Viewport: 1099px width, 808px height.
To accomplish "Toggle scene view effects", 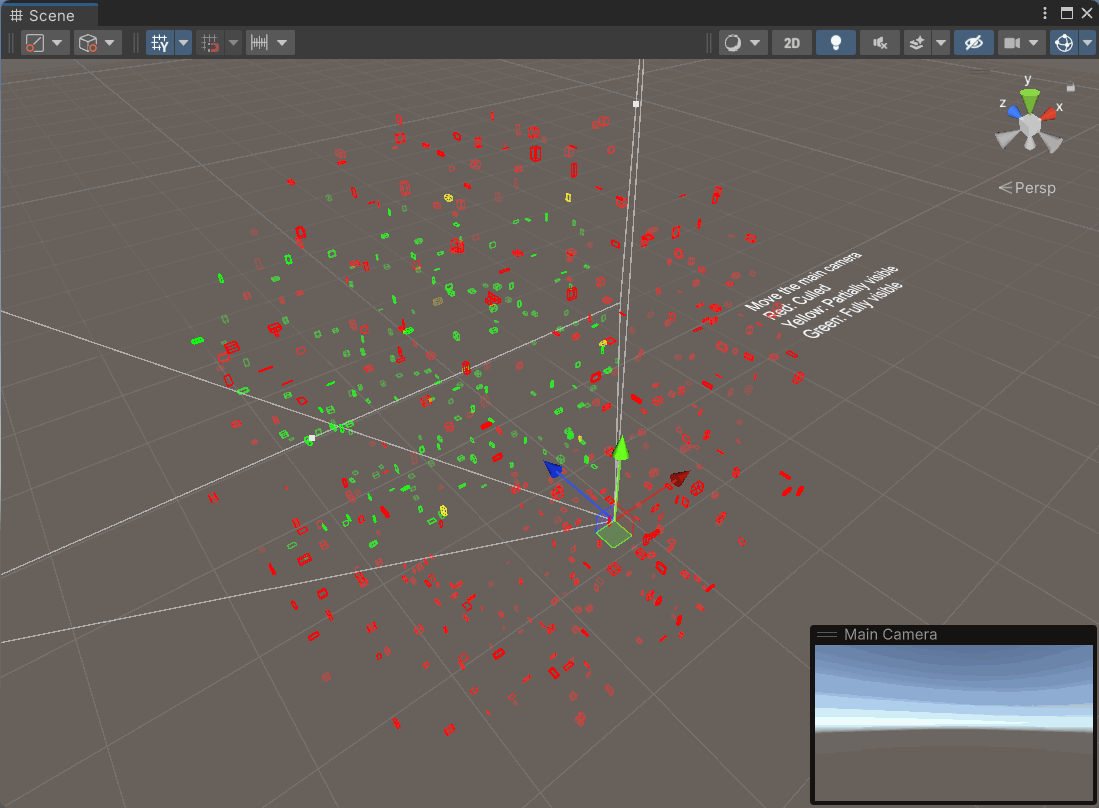I will point(917,42).
